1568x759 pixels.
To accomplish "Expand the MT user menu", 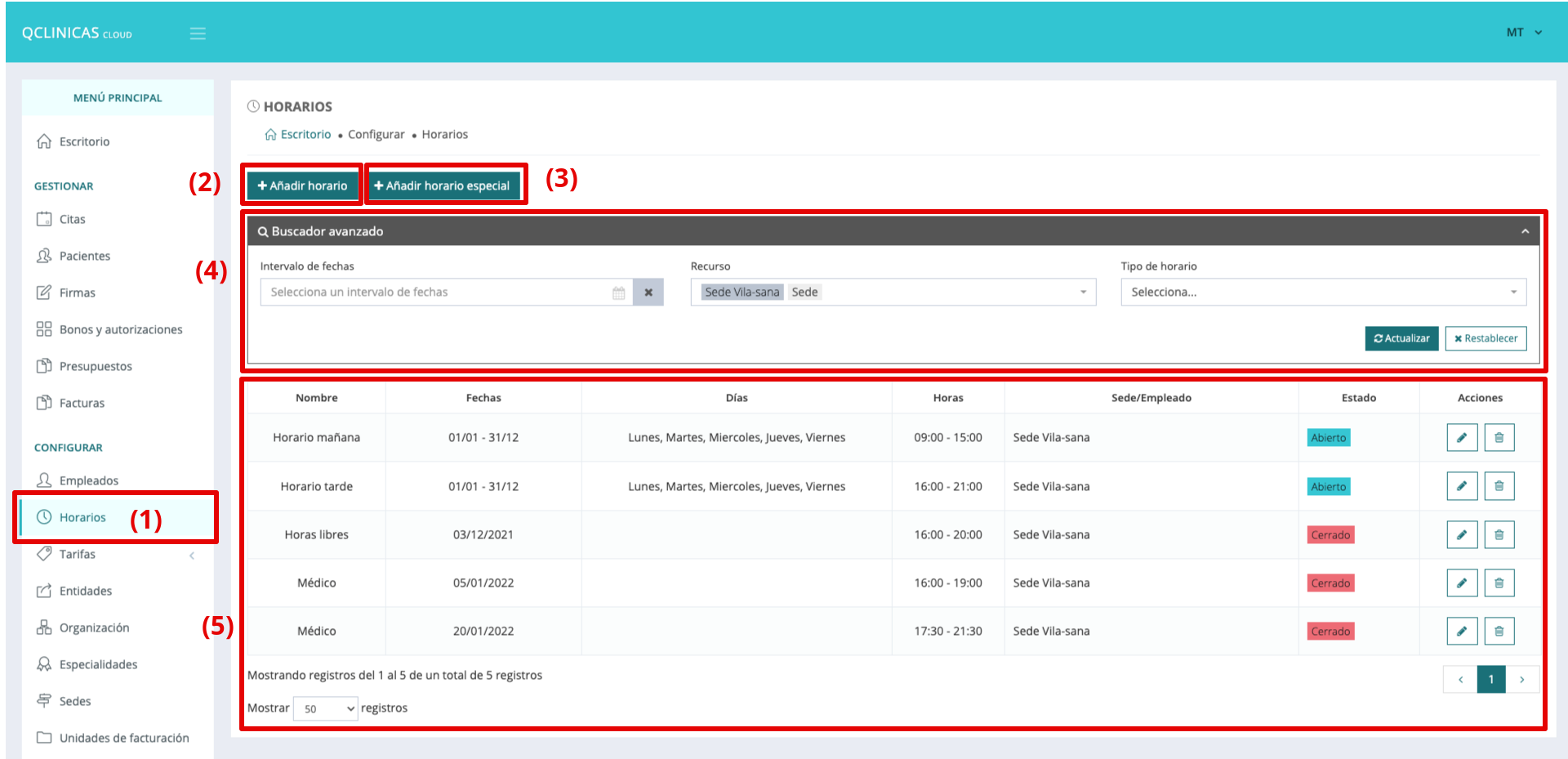I will pyautogui.click(x=1523, y=33).
